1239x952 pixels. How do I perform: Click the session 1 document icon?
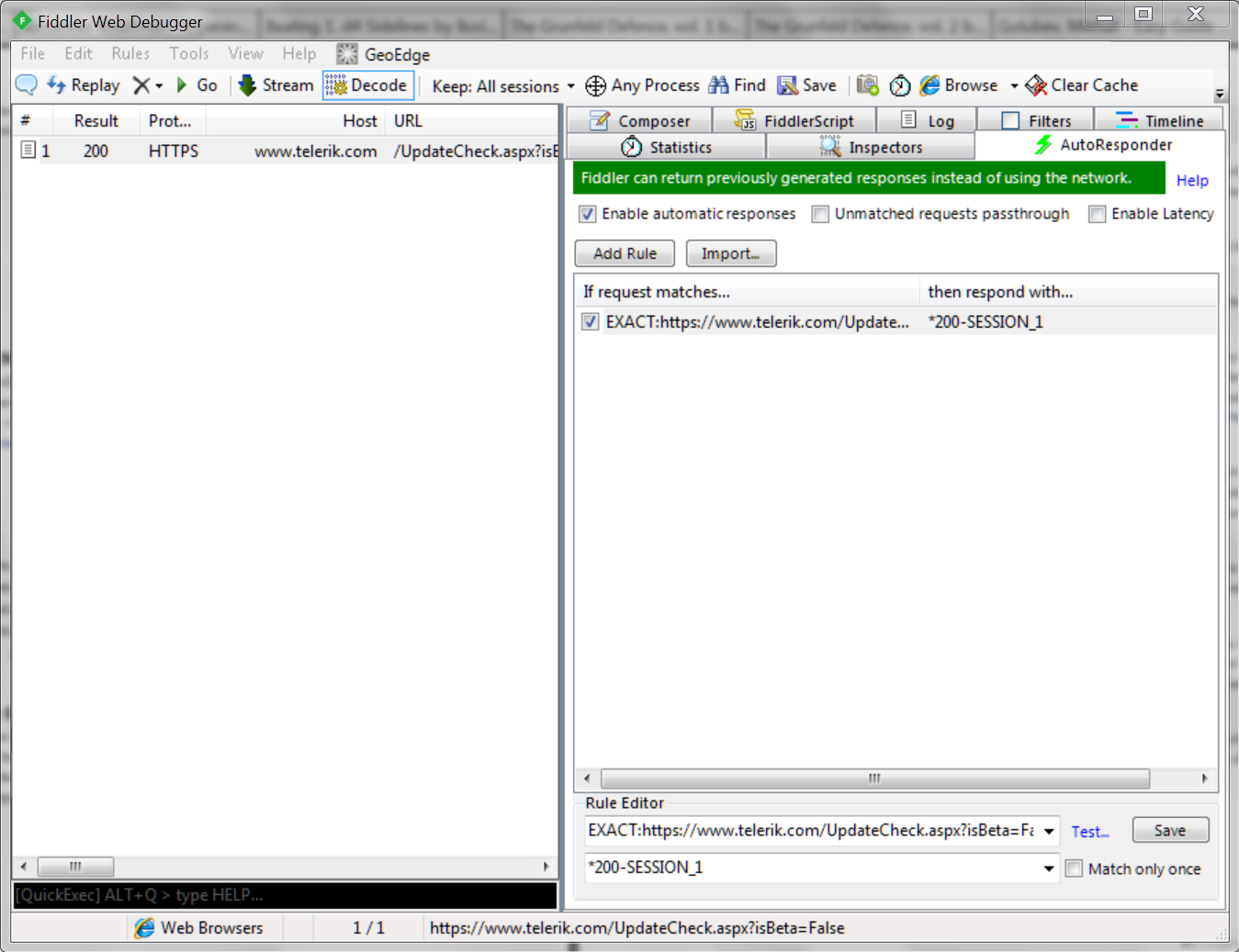(28, 150)
